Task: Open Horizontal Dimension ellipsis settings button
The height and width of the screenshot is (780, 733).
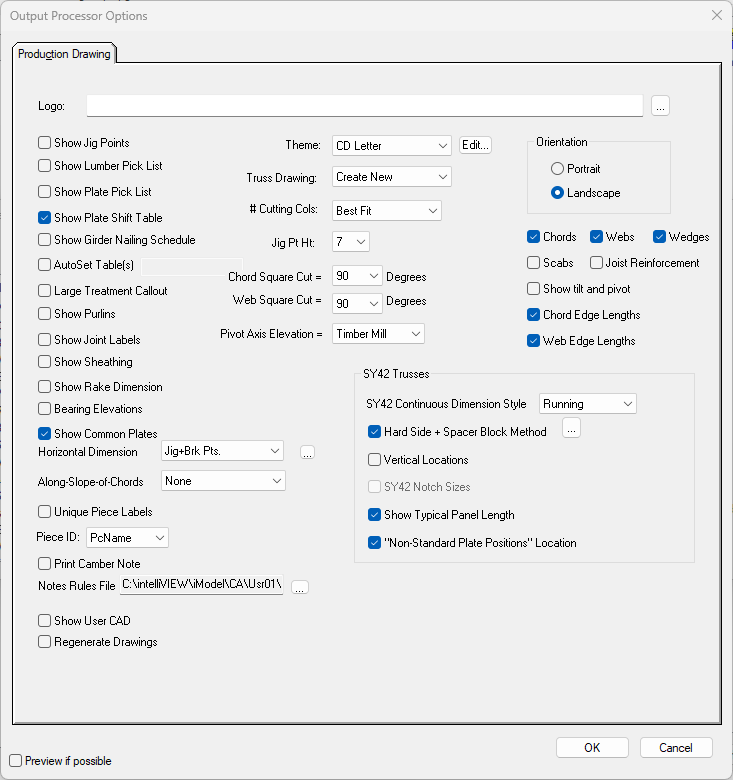Action: [307, 453]
